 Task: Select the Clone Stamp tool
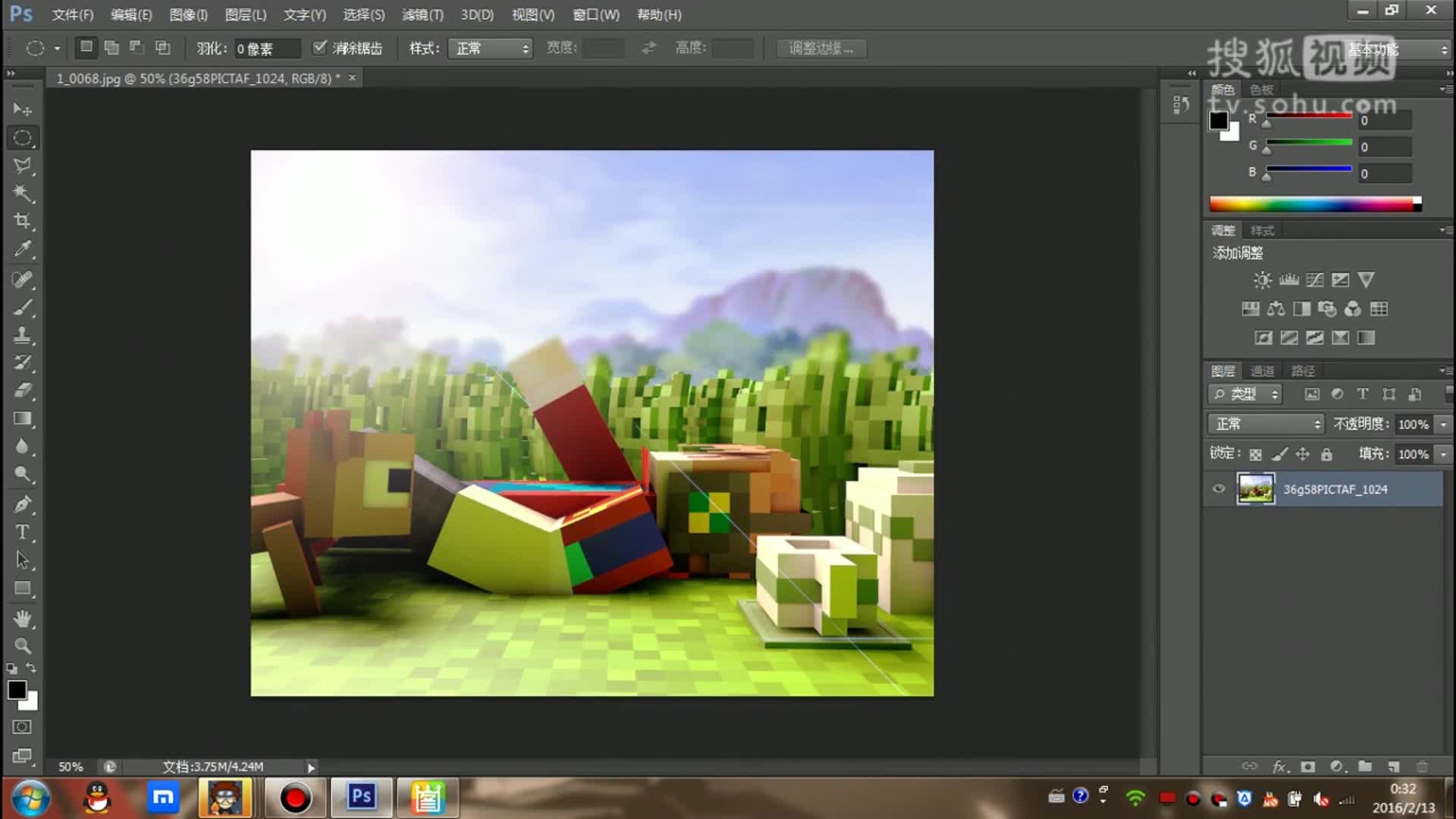pyautogui.click(x=22, y=335)
